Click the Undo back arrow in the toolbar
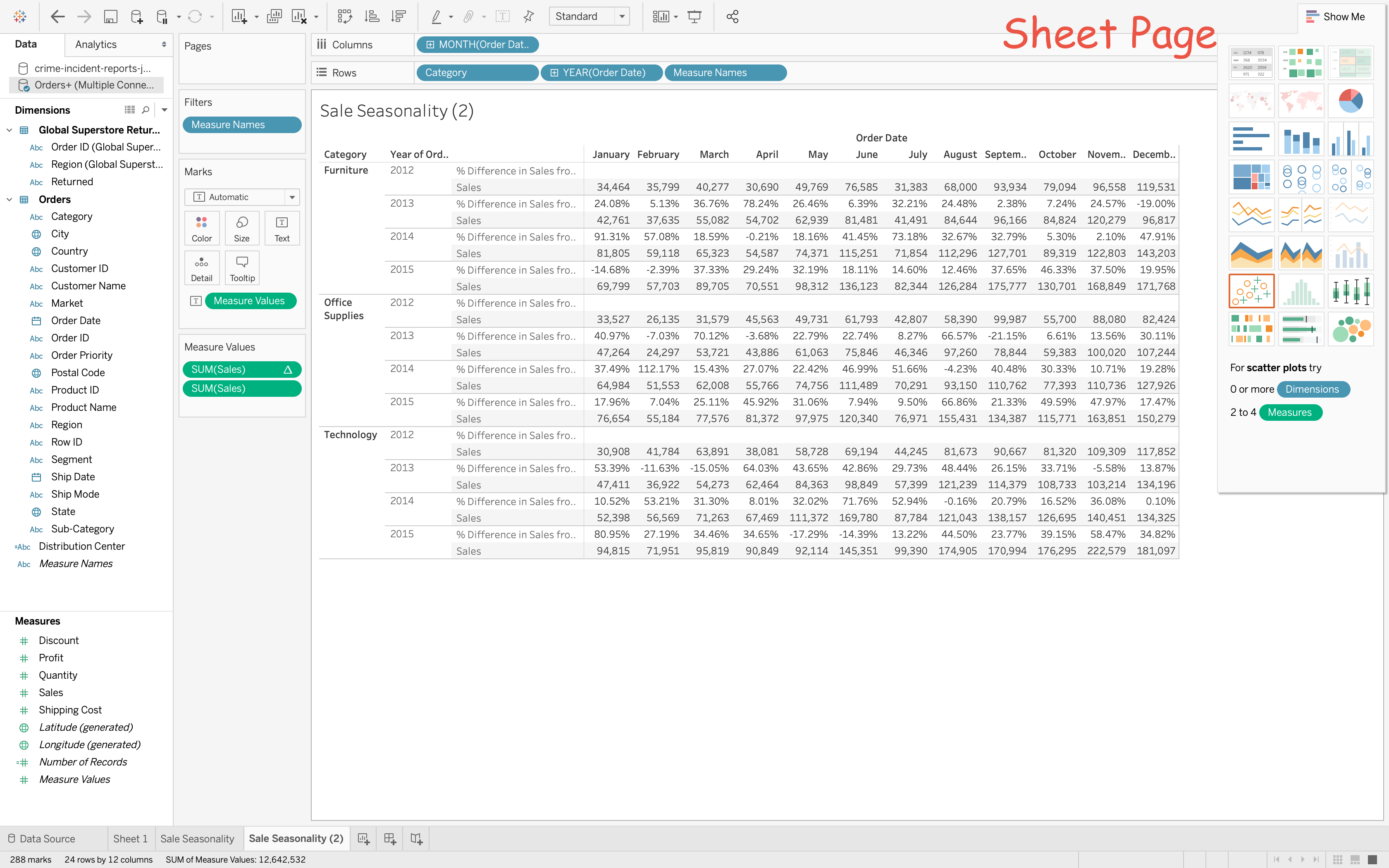1389x868 pixels. tap(57, 17)
